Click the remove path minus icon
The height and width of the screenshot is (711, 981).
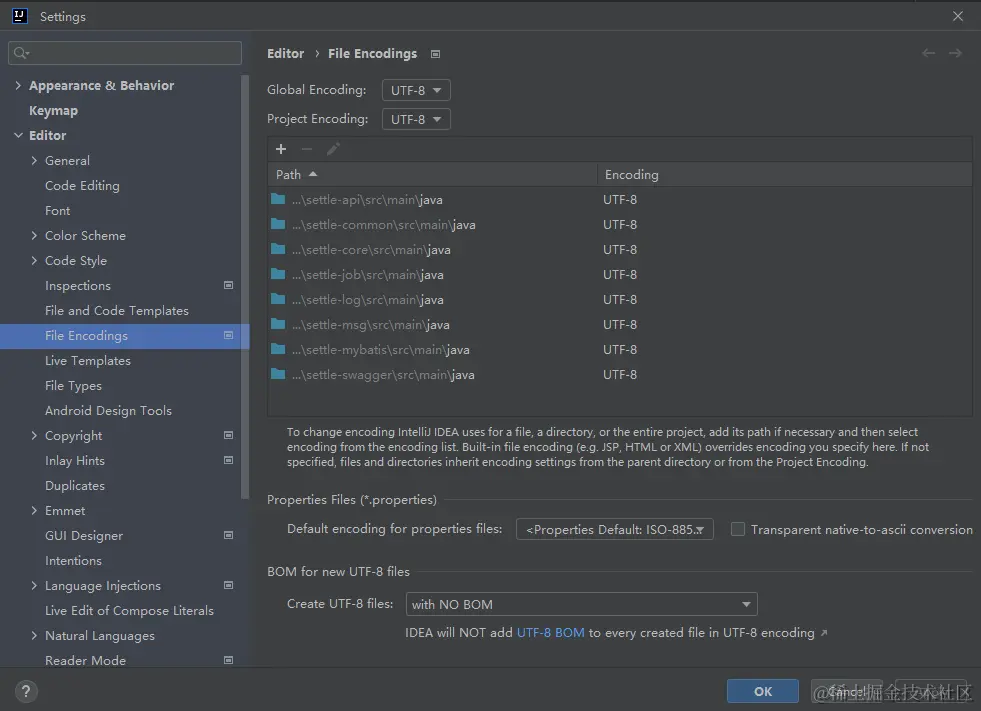tap(307, 149)
